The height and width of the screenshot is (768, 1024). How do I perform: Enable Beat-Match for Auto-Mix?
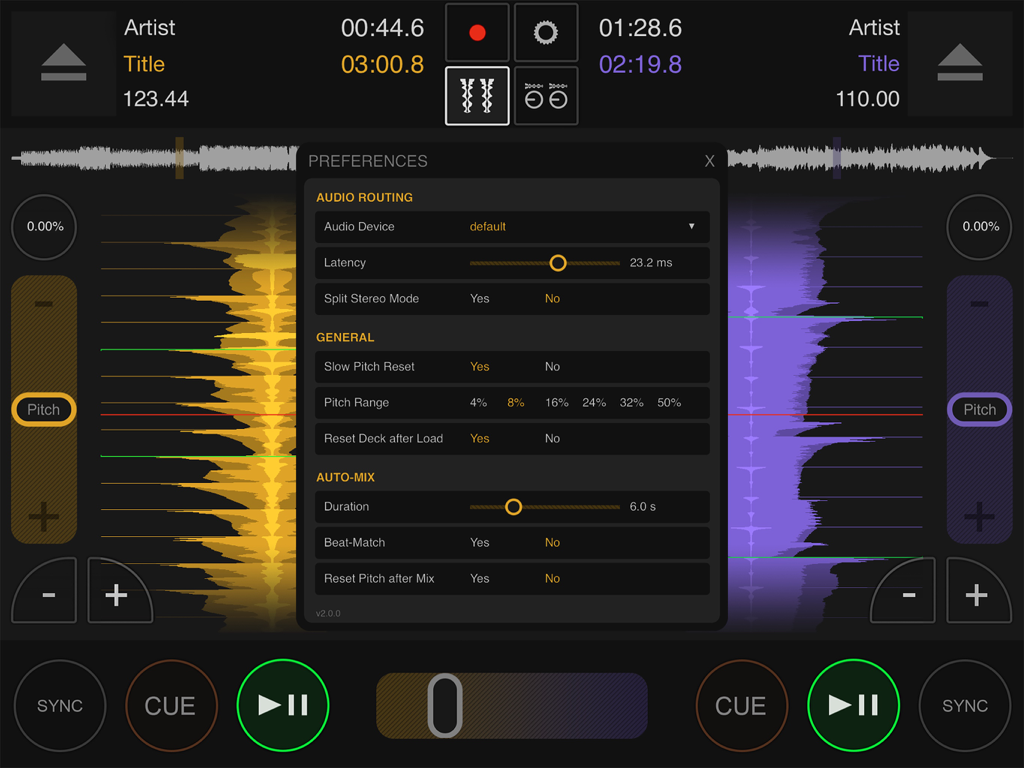pos(479,542)
